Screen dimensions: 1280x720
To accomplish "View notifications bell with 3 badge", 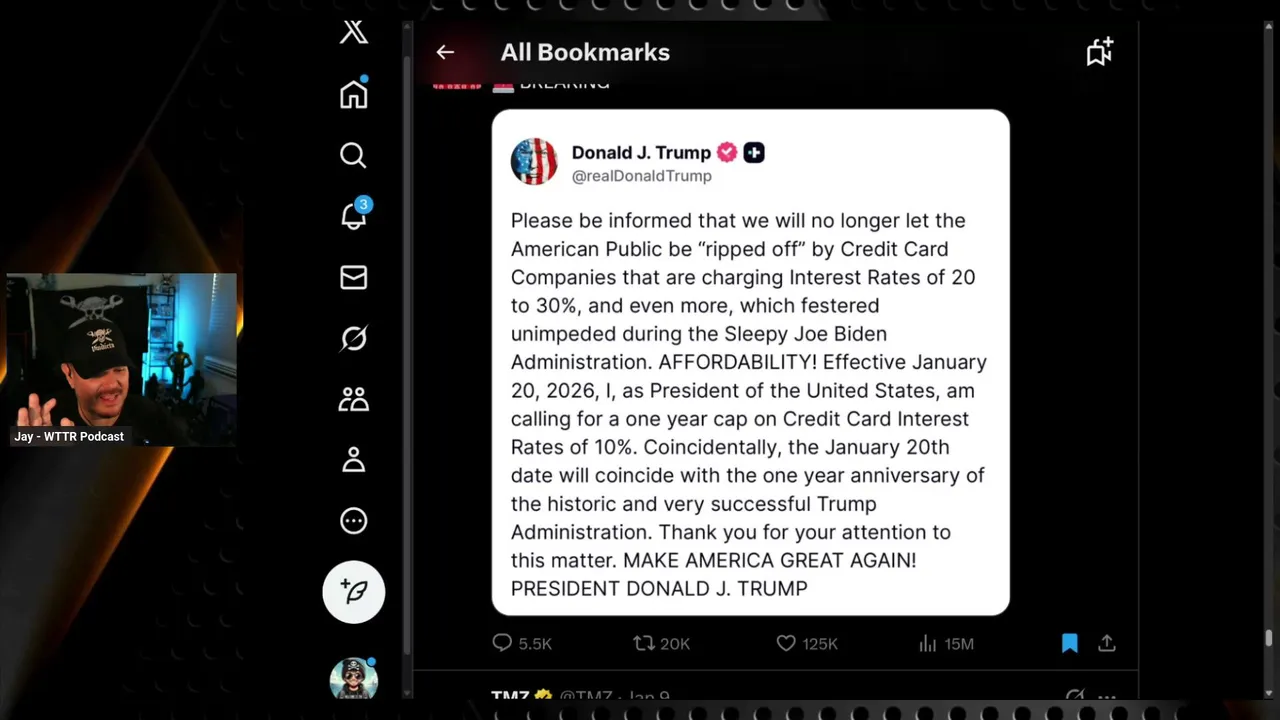I will [x=355, y=214].
